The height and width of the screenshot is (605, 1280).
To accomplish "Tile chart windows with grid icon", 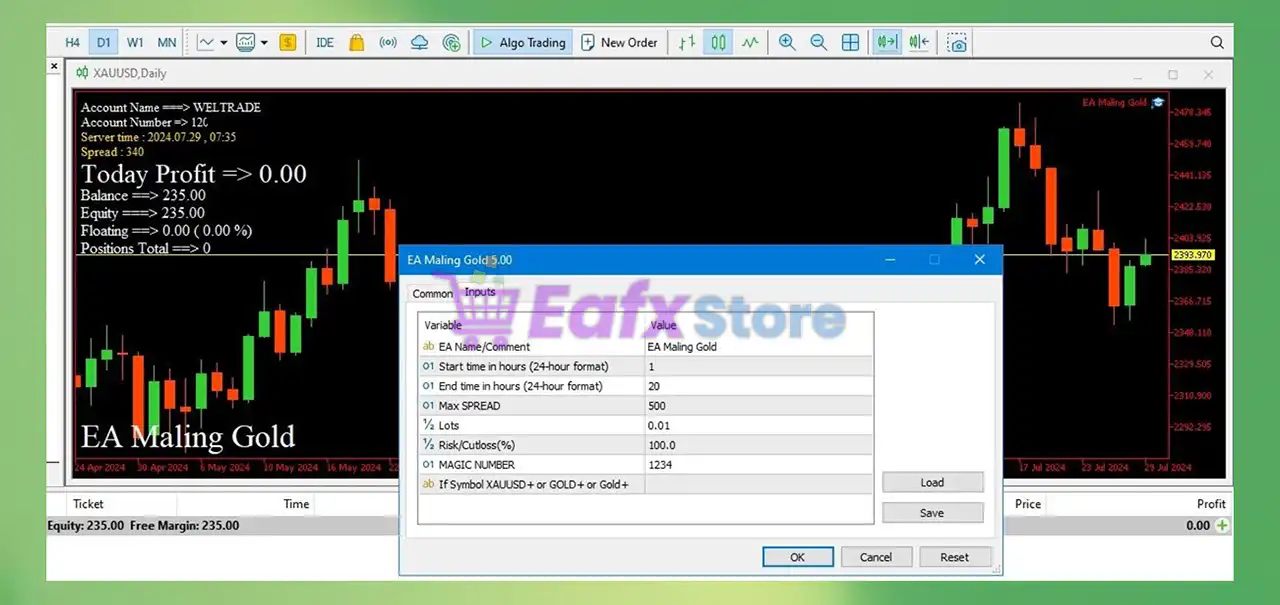I will 850,43.
